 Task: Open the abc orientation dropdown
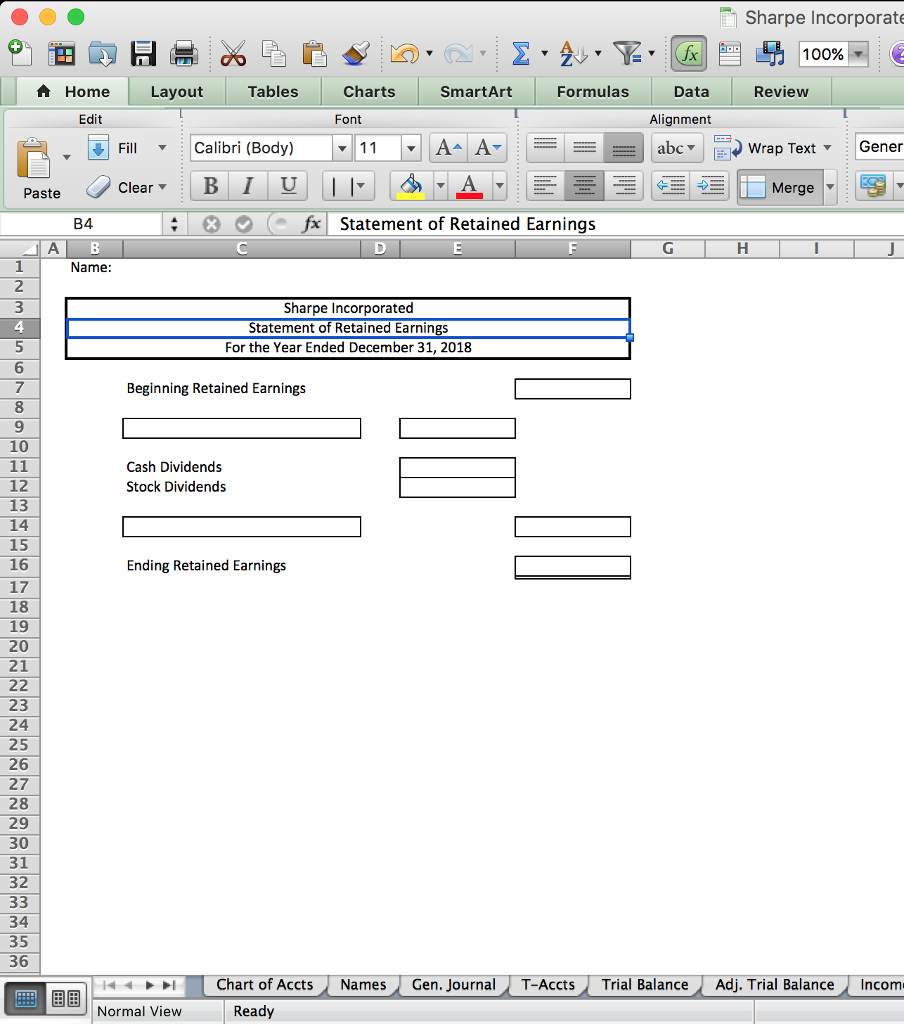pyautogui.click(x=677, y=147)
